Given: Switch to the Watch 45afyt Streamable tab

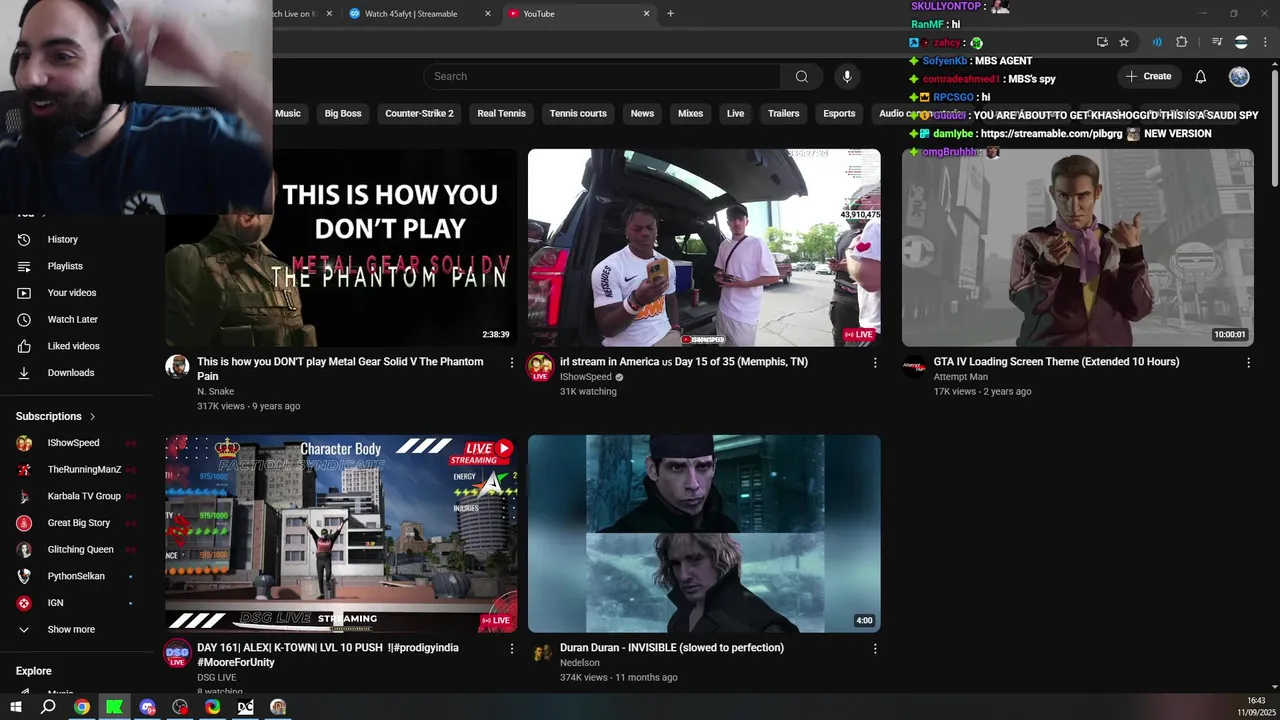Looking at the screenshot, I should point(411,14).
